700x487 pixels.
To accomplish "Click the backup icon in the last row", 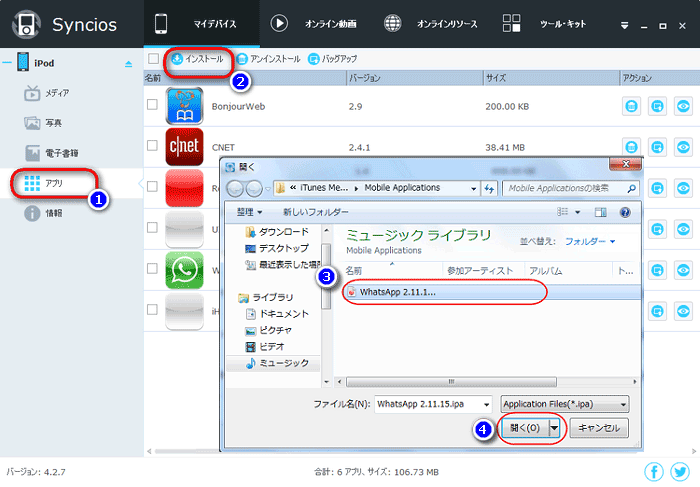I will (x=657, y=311).
